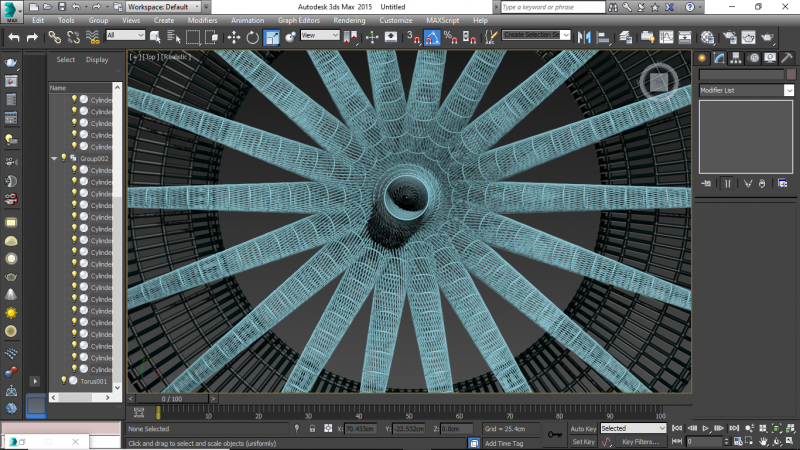This screenshot has height=450, width=800.
Task: Activate the Select and Uniform Scale tool
Action: click(x=272, y=37)
